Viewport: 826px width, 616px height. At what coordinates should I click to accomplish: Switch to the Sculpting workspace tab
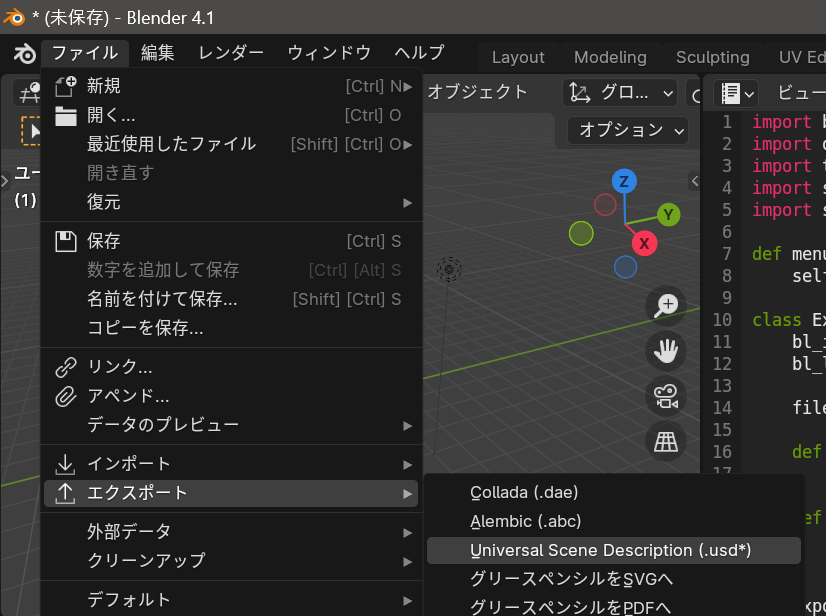713,57
